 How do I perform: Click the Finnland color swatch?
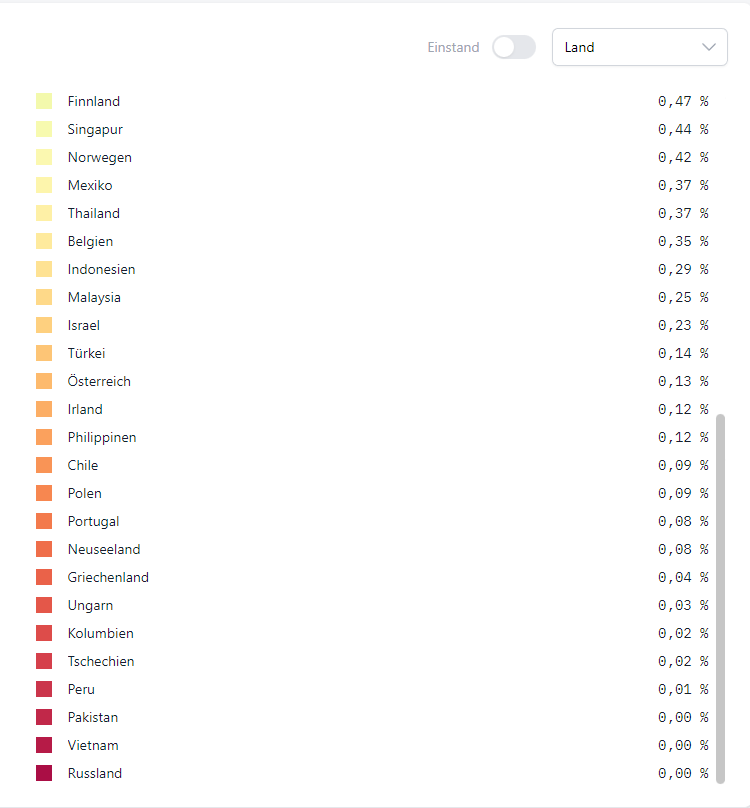(44, 101)
